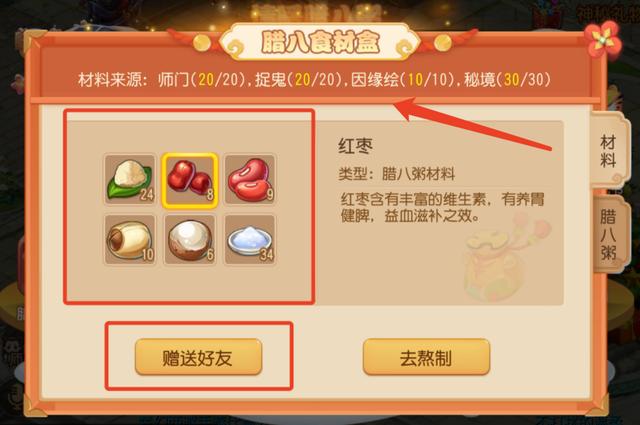Click the 秘境 (30/30) source text
This screenshot has height=425, width=640.
507,80
